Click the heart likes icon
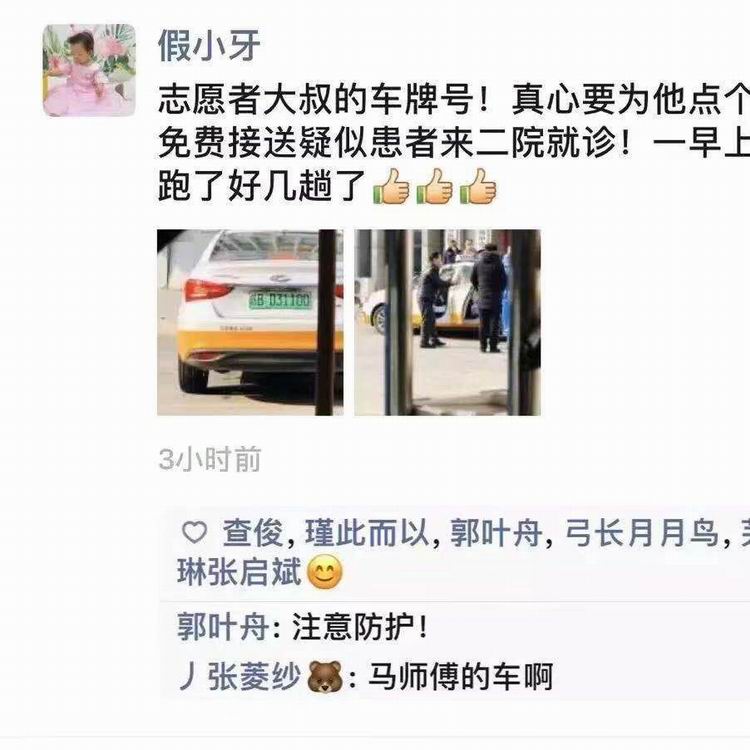The width and height of the screenshot is (750, 750). point(195,532)
